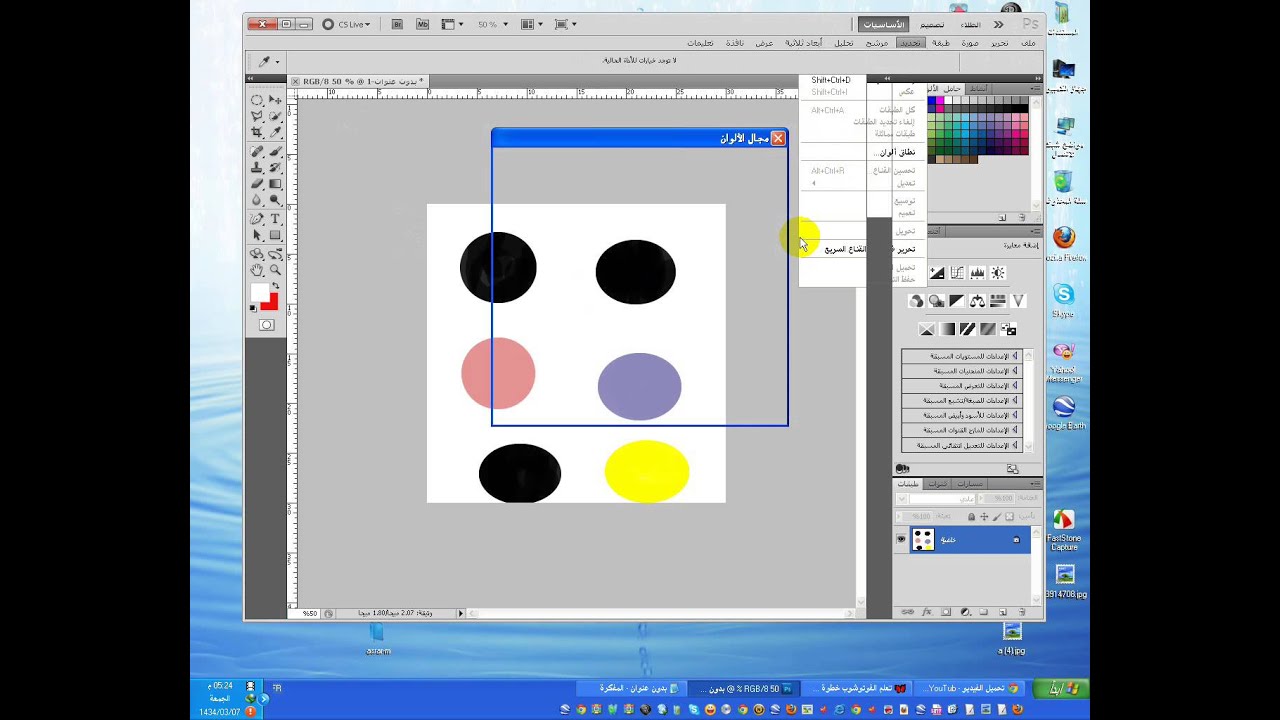This screenshot has height=720, width=1280.
Task: Click Windows Start button
Action: click(x=1062, y=689)
